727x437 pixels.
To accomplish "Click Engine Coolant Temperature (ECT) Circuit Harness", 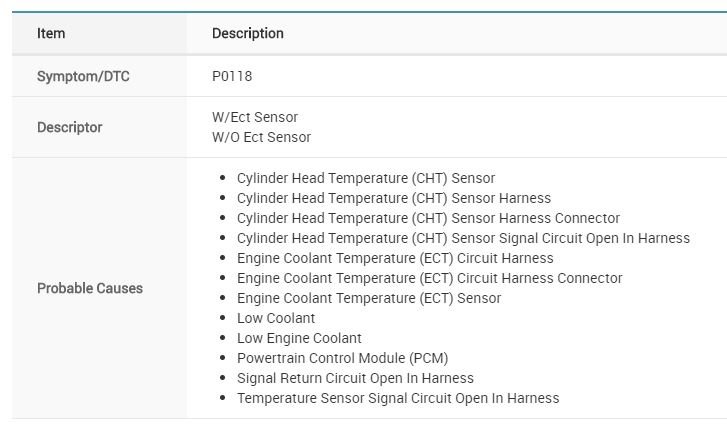I will click(x=395, y=258).
